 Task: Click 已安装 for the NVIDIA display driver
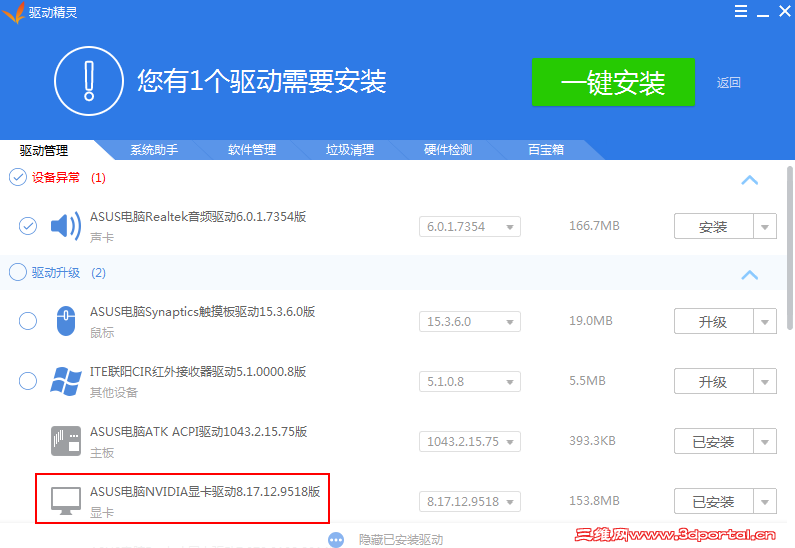[x=713, y=501]
